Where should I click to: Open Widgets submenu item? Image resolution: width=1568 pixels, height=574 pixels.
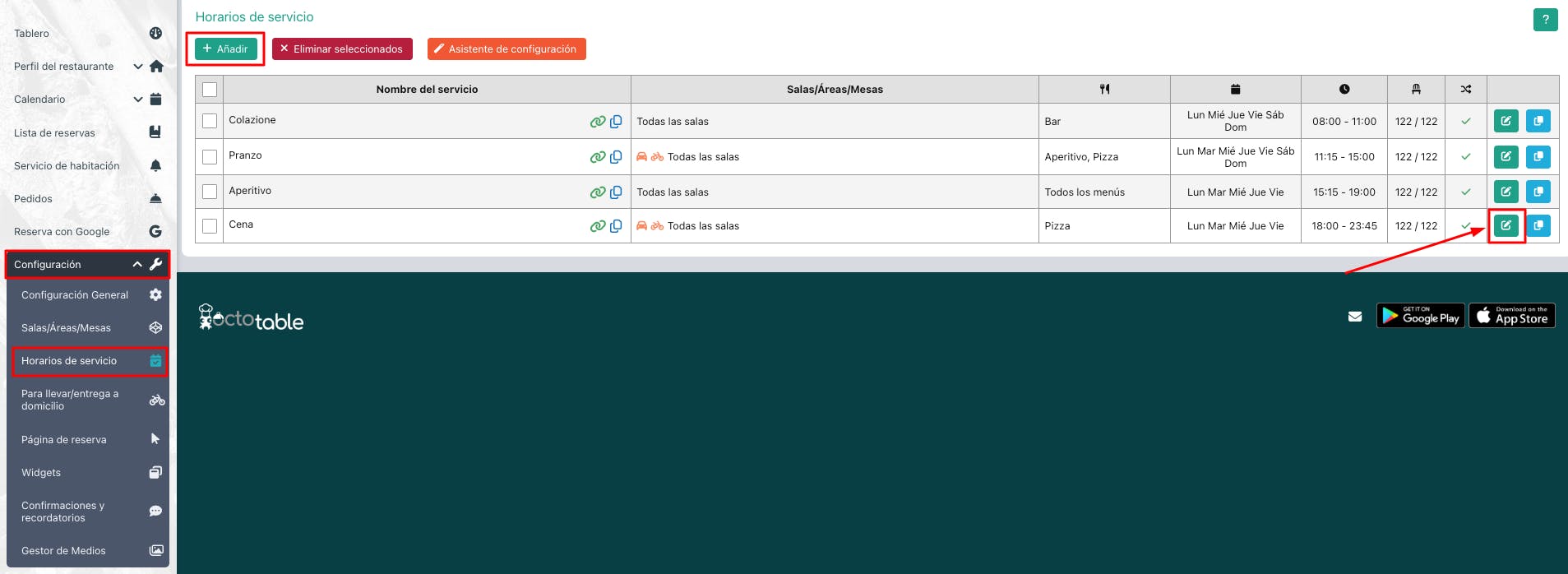coord(88,472)
